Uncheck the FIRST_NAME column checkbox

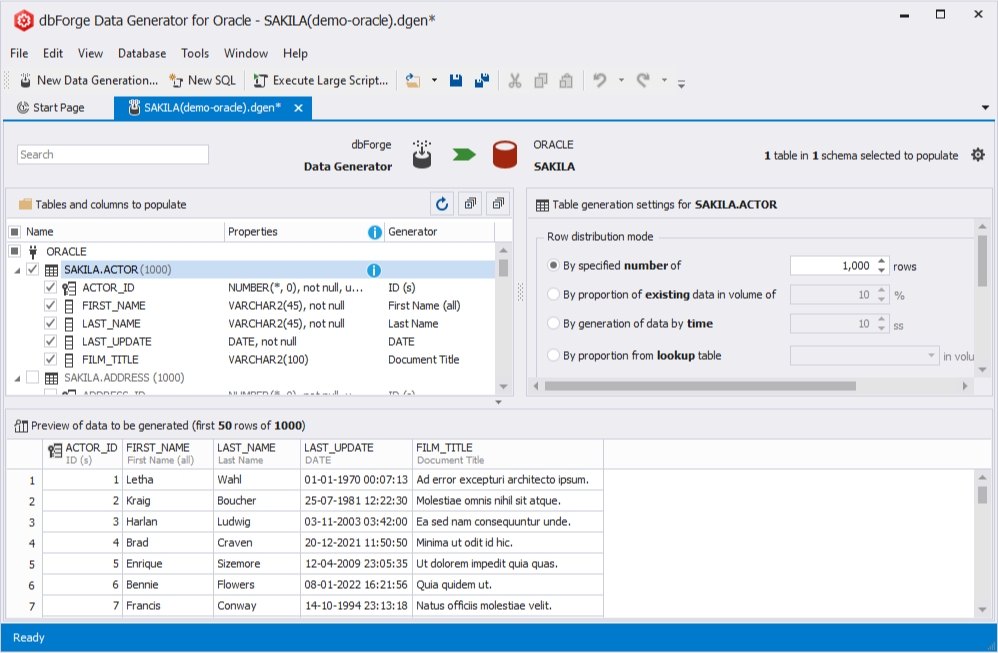click(50, 305)
